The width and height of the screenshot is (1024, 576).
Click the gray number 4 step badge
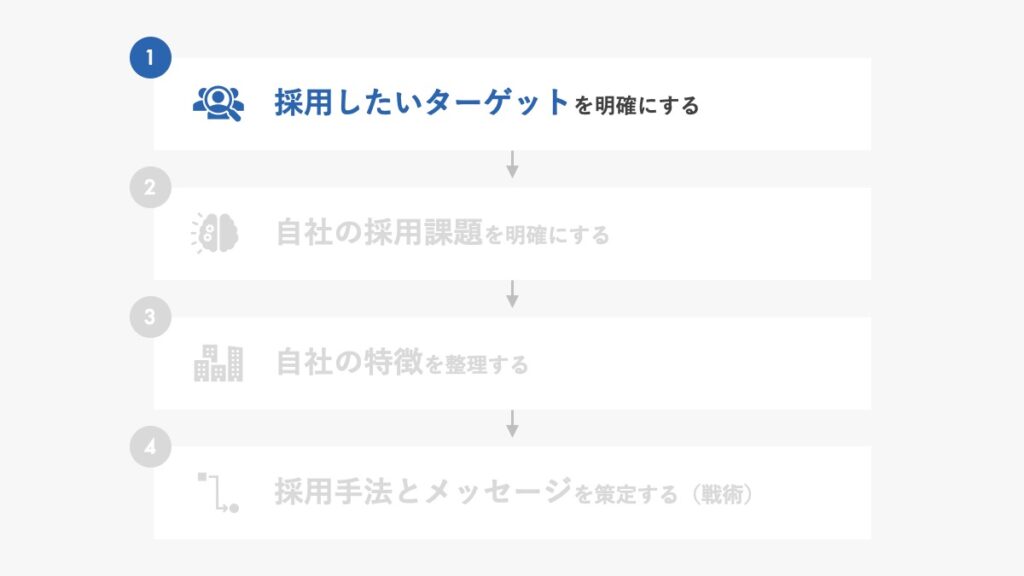coord(150,447)
